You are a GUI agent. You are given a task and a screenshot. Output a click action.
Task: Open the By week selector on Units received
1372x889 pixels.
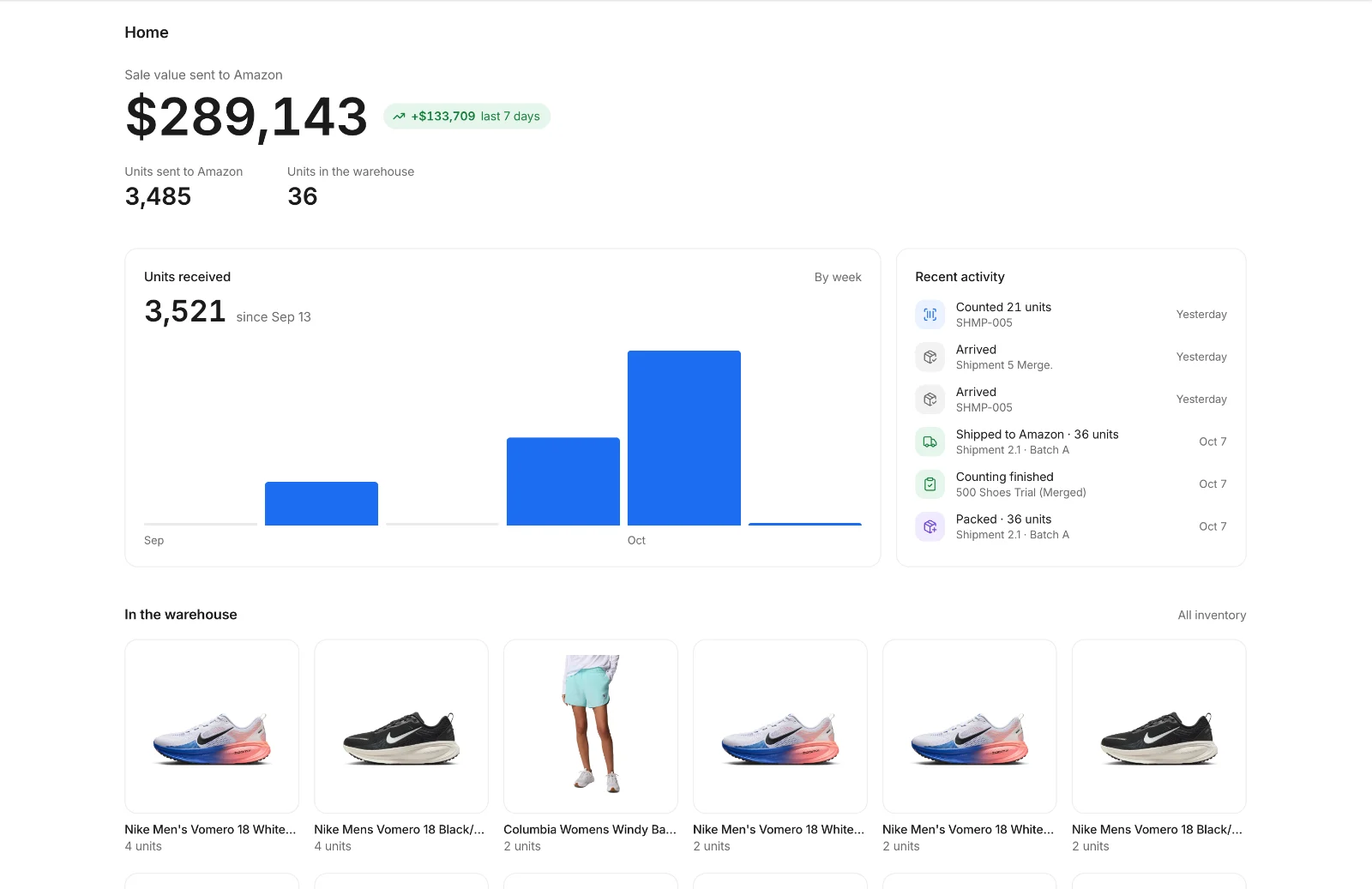click(838, 277)
